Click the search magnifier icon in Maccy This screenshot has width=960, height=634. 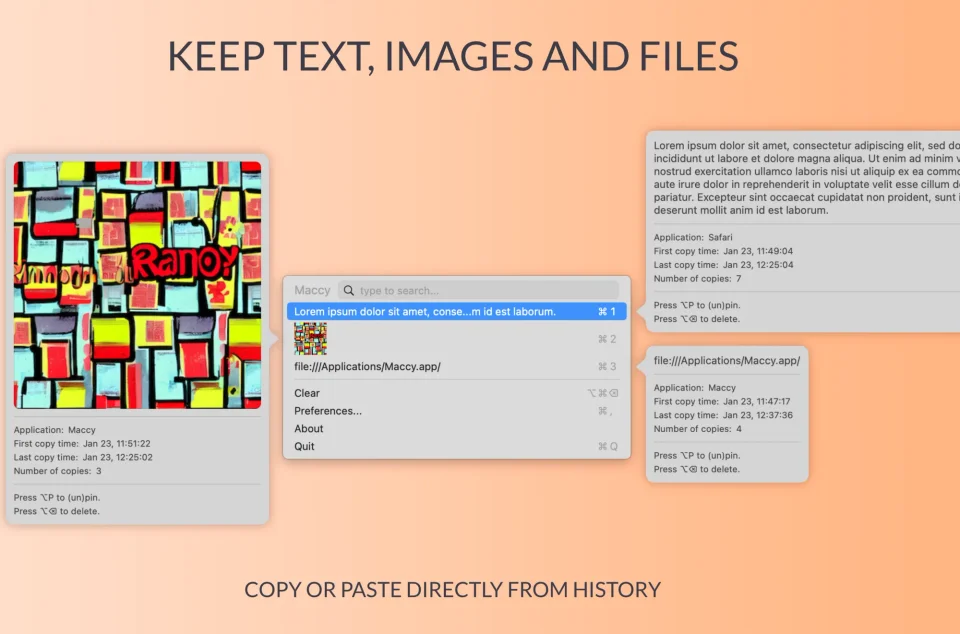click(348, 290)
